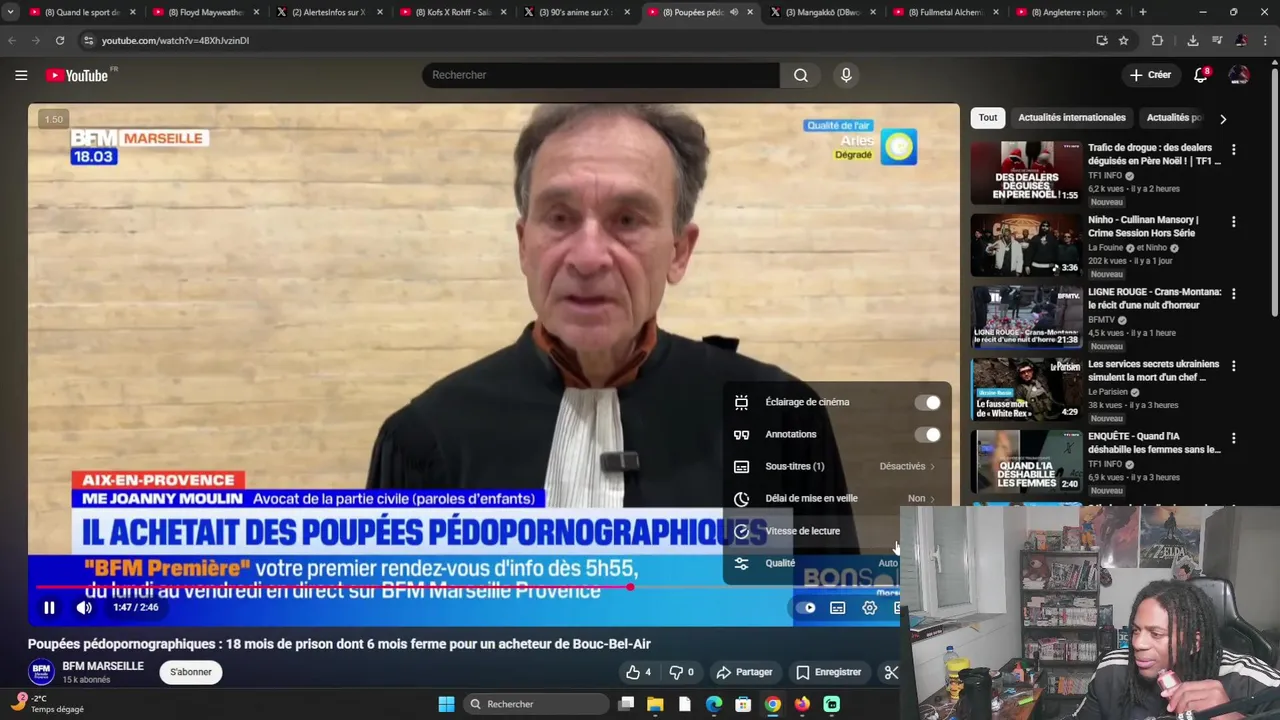Click the Enregistrer button
Screen dimensions: 1280x720
click(x=828, y=672)
